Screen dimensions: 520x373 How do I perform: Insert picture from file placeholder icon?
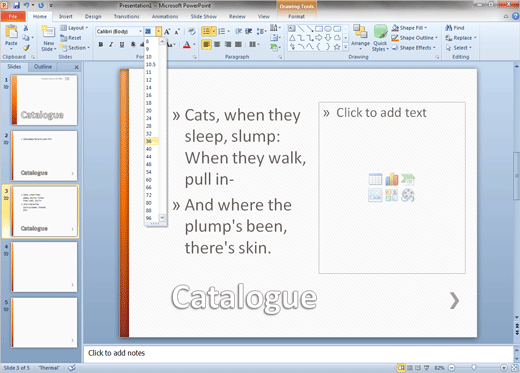375,195
